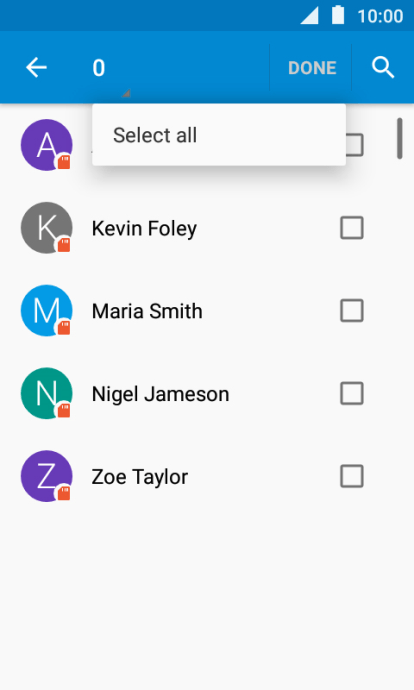
Task: Check the Zoe Taylor checkbox
Action: (352, 476)
